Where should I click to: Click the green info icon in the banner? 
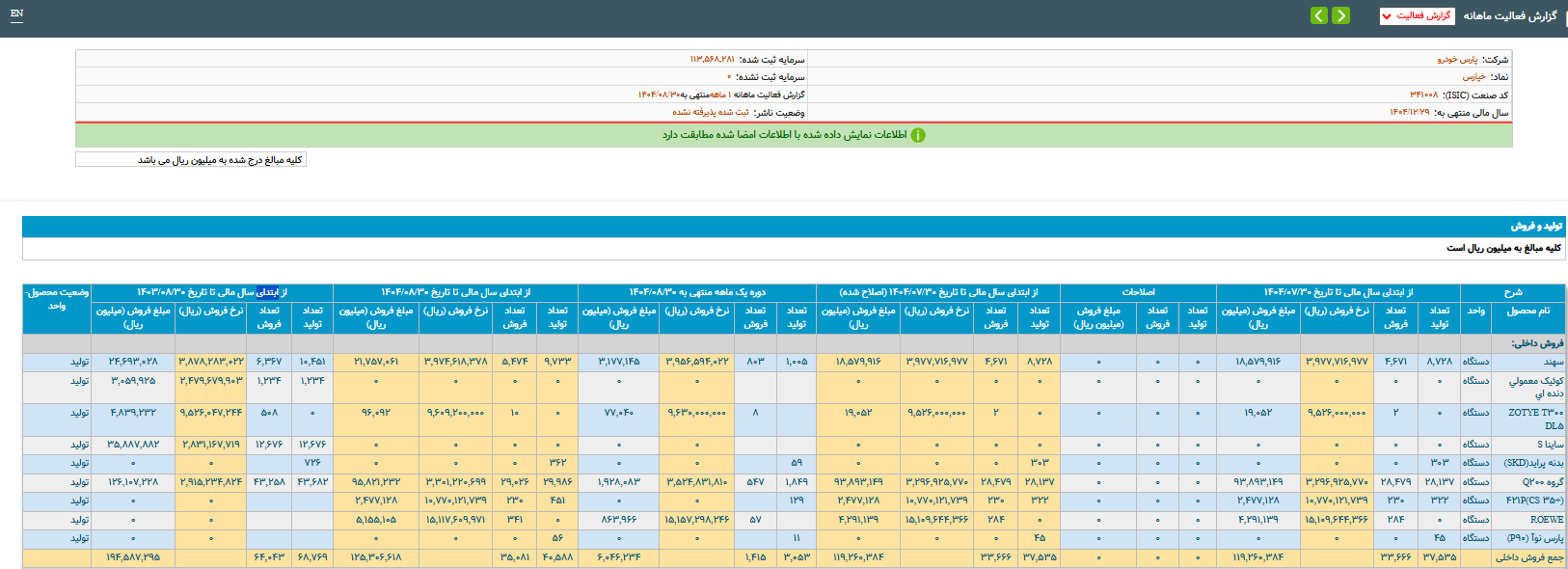click(x=918, y=135)
